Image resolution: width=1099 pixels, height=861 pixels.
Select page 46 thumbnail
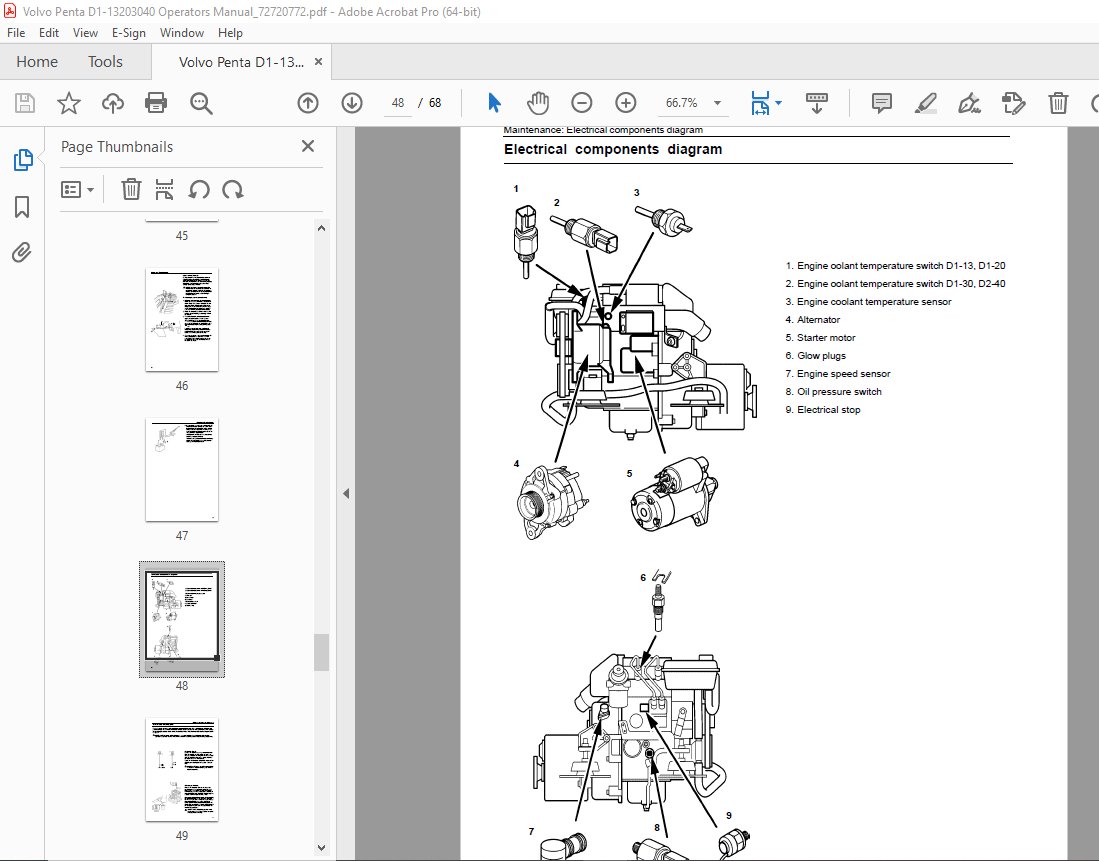182,320
